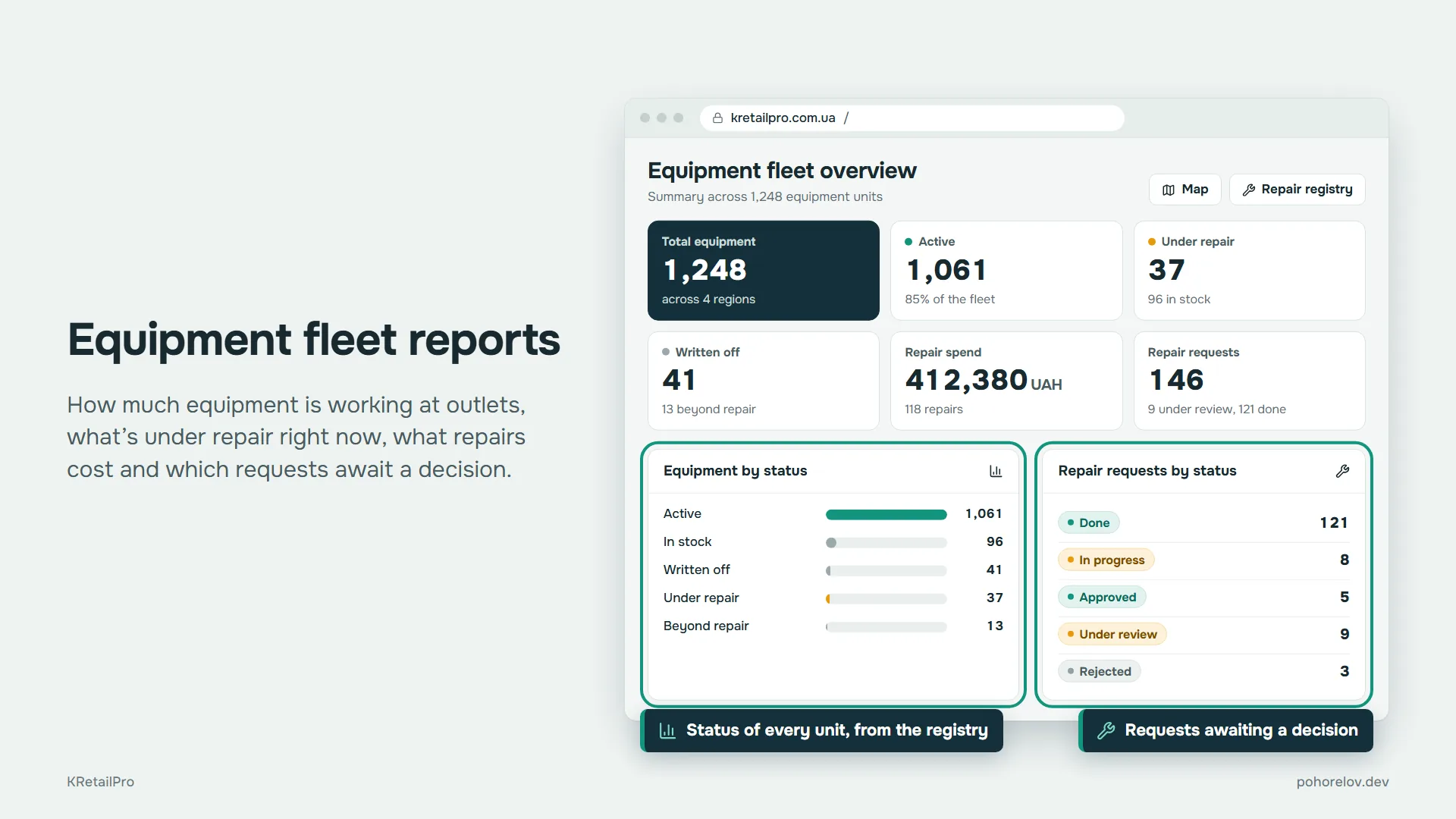The width and height of the screenshot is (1456, 819).
Task: Click the 1,061 value in Equipment by status
Action: pyautogui.click(x=984, y=514)
